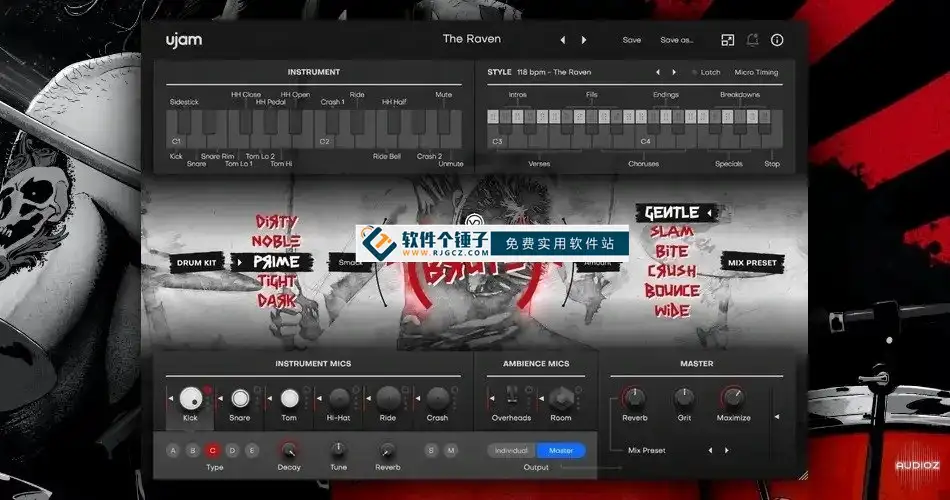Expand the Room channel left arrow

tap(542, 398)
